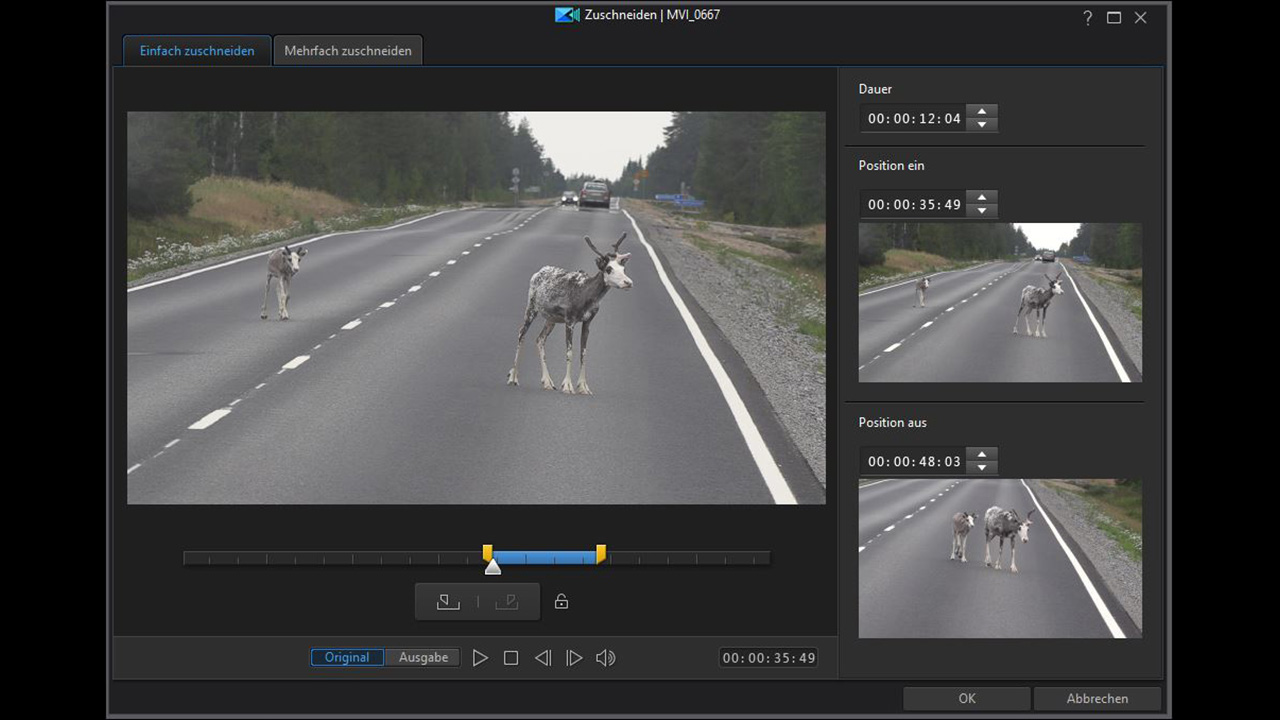The width and height of the screenshot is (1280, 720).
Task: Click the Position aus preview thumbnail
Action: pos(1000,558)
